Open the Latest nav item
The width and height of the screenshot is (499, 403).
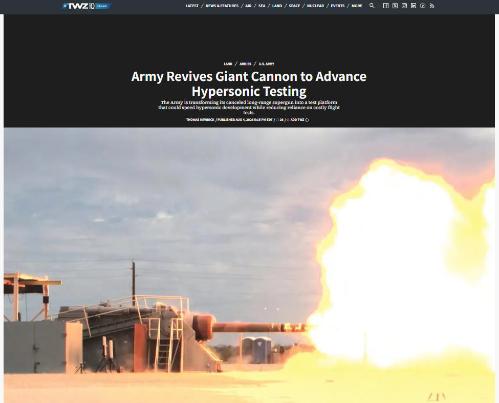(192, 6)
